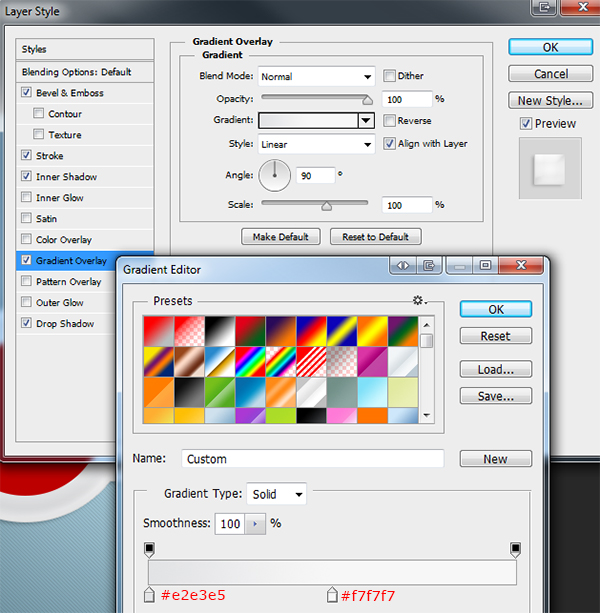Disable the Stroke effect checkbox
The width and height of the screenshot is (600, 613).
pyautogui.click(x=26, y=155)
